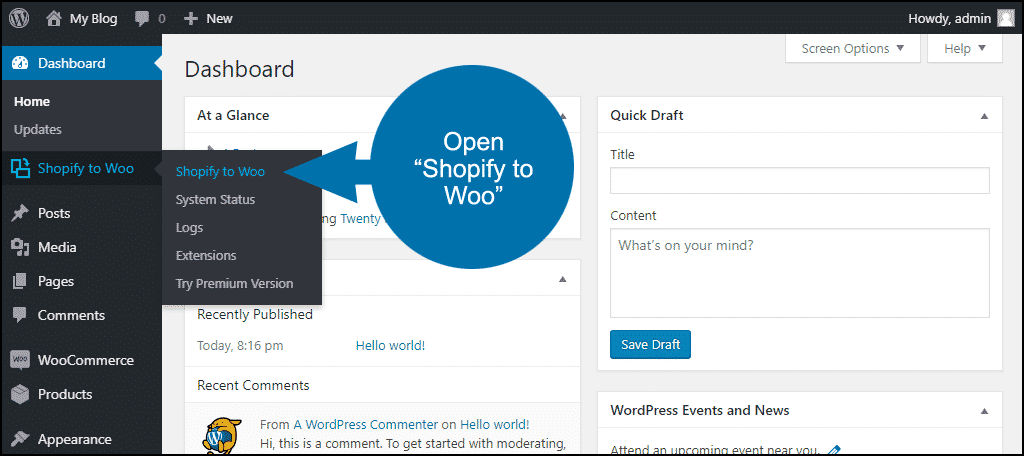Click the pencil icon near upcoming event text
This screenshot has height=456, width=1024.
pyautogui.click(x=833, y=450)
